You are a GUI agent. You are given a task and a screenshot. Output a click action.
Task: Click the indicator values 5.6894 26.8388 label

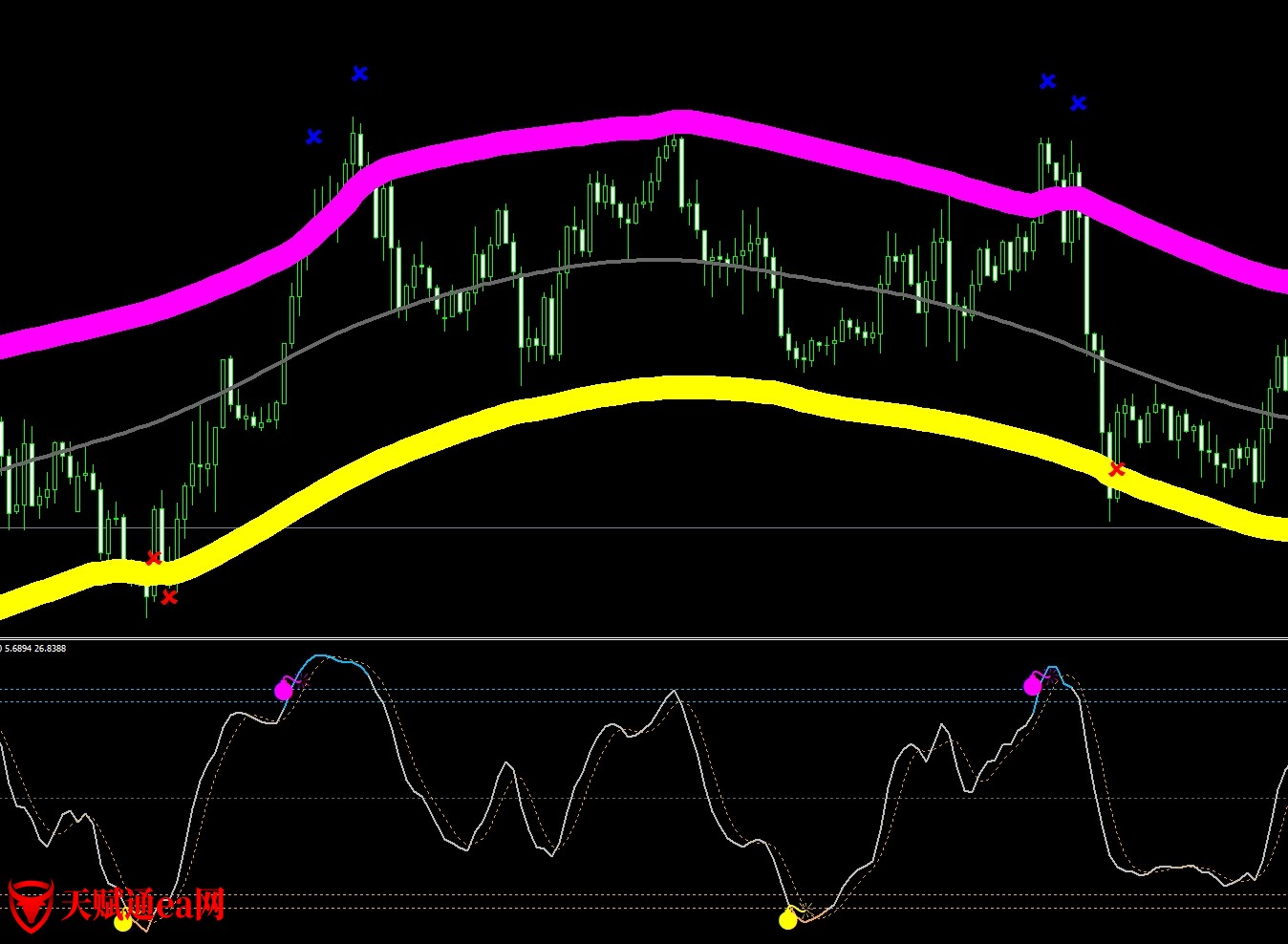35,649
